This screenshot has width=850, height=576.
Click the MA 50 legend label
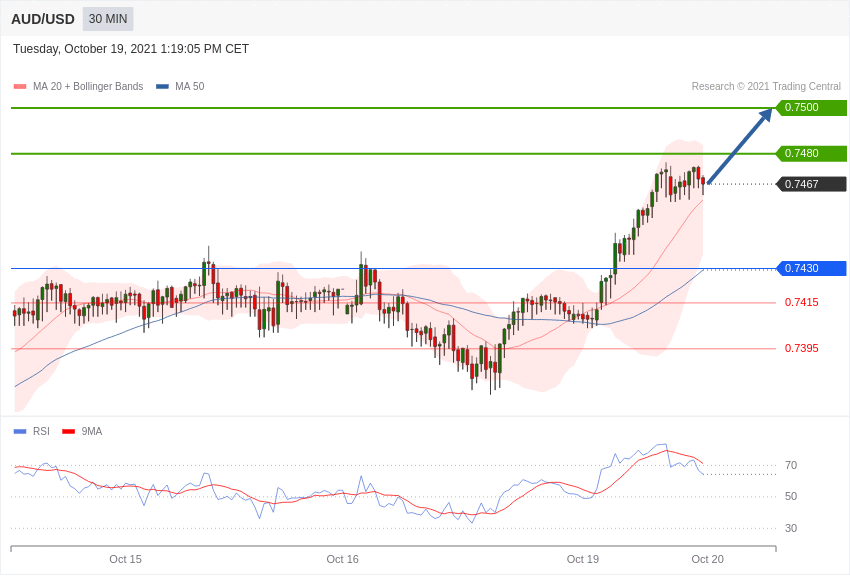click(x=190, y=86)
